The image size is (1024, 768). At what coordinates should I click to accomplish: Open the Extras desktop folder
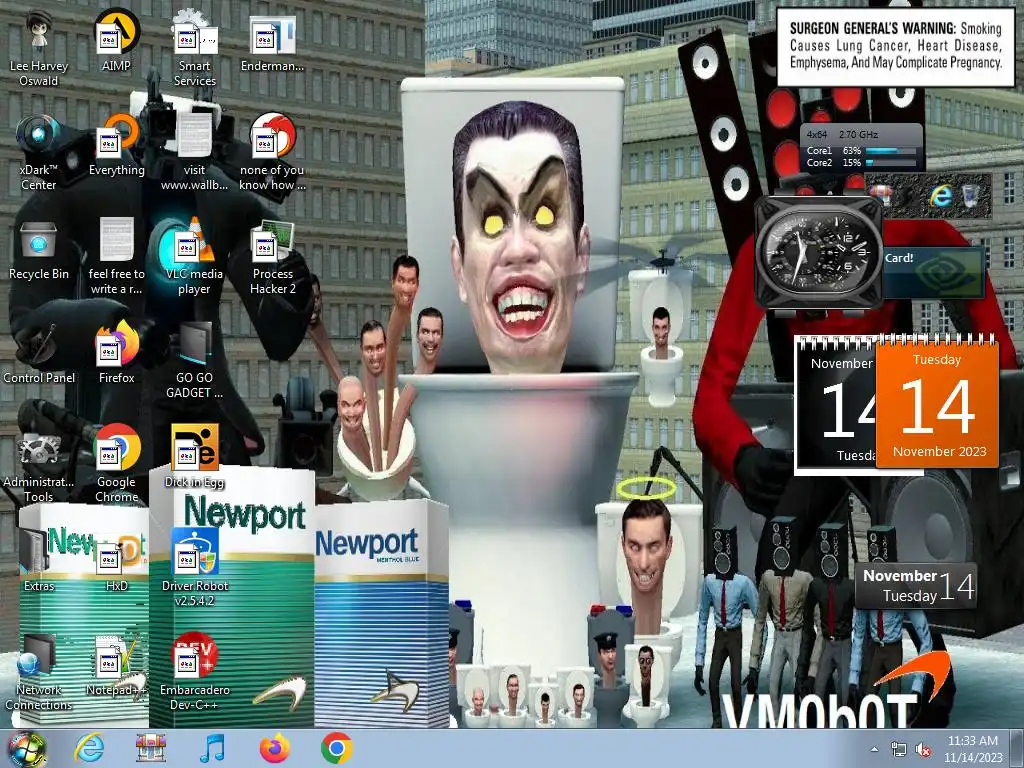pos(39,562)
